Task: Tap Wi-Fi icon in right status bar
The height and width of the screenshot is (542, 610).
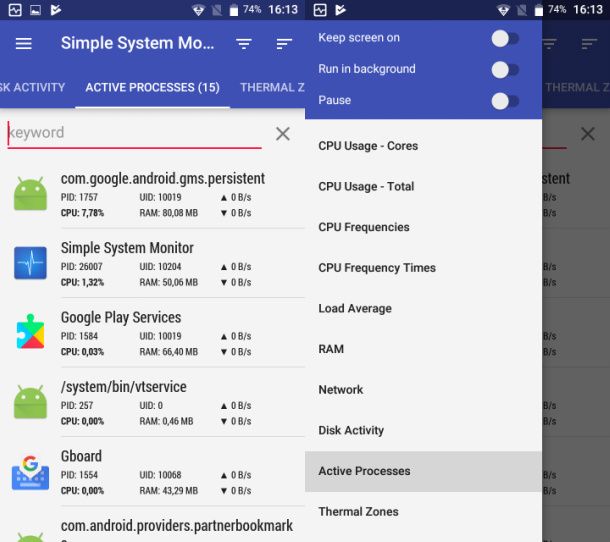Action: click(x=503, y=10)
